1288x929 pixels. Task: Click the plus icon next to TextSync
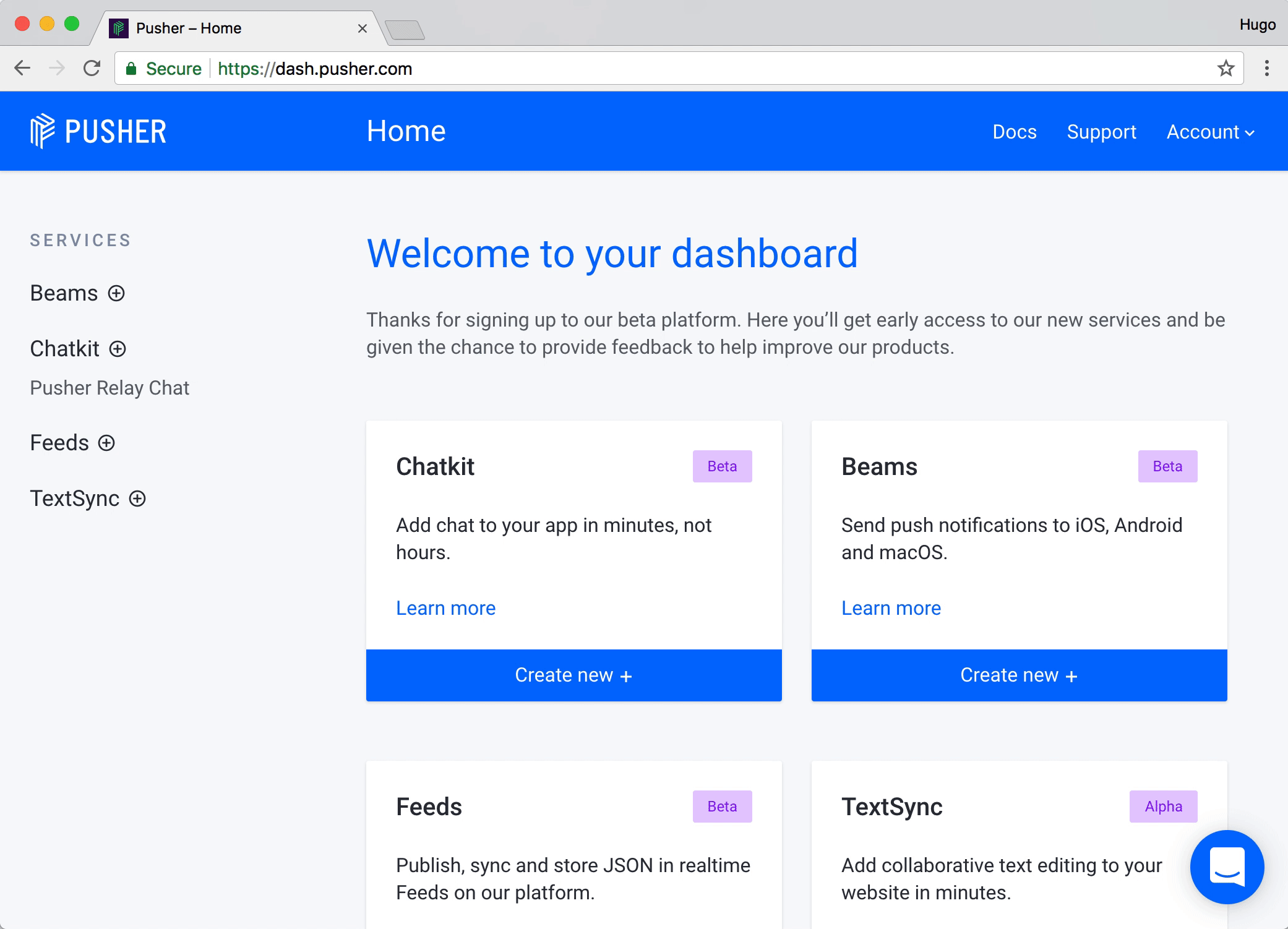[x=137, y=499]
